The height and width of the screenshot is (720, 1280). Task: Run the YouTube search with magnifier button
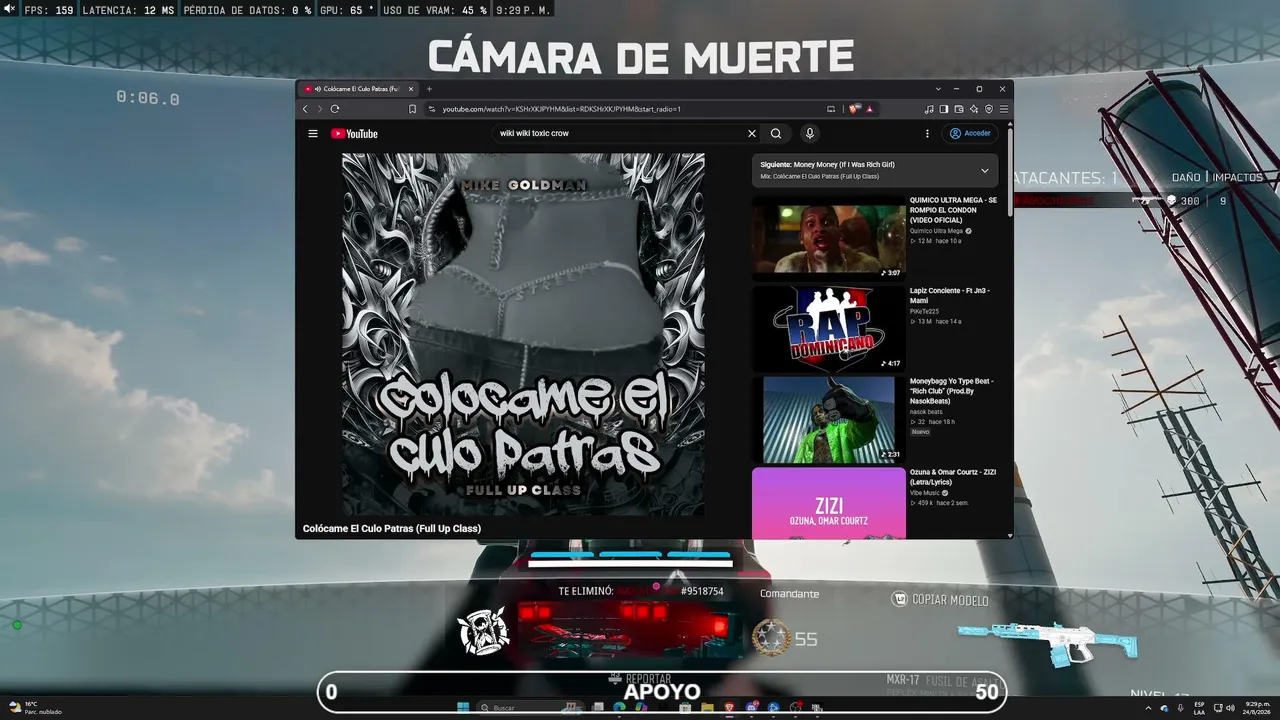pos(776,133)
